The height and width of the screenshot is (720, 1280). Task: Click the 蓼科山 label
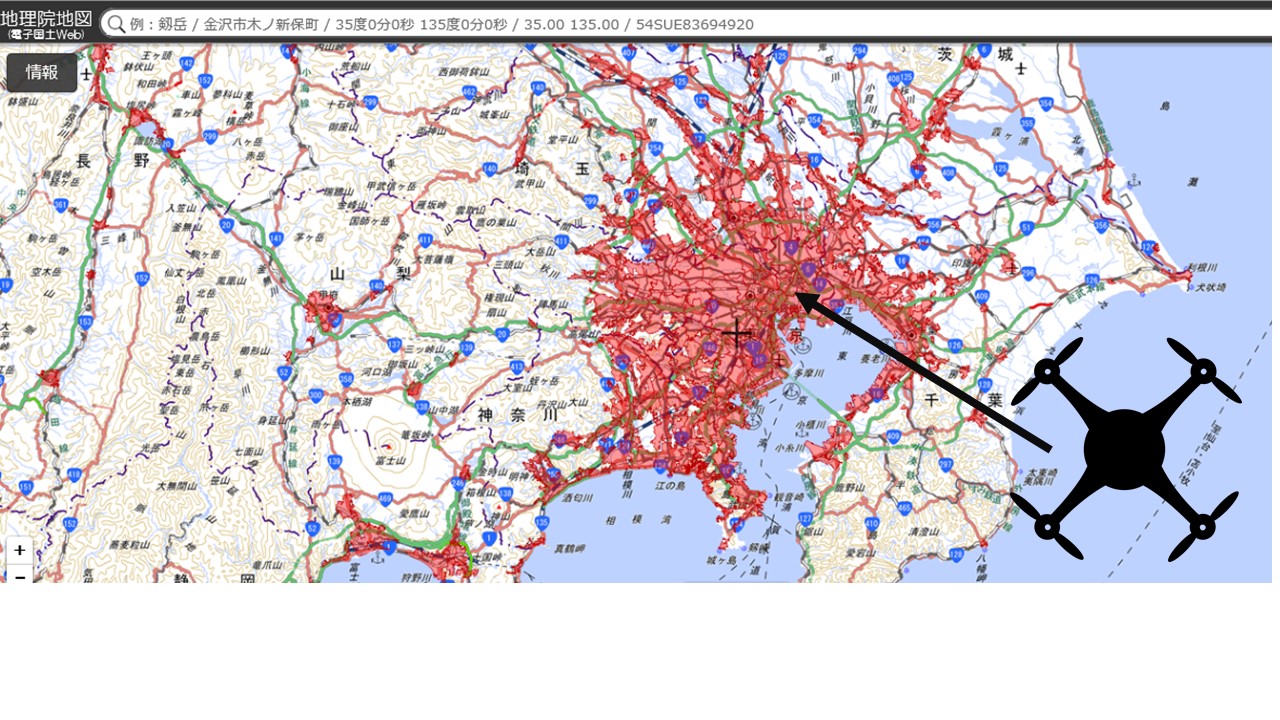227,94
